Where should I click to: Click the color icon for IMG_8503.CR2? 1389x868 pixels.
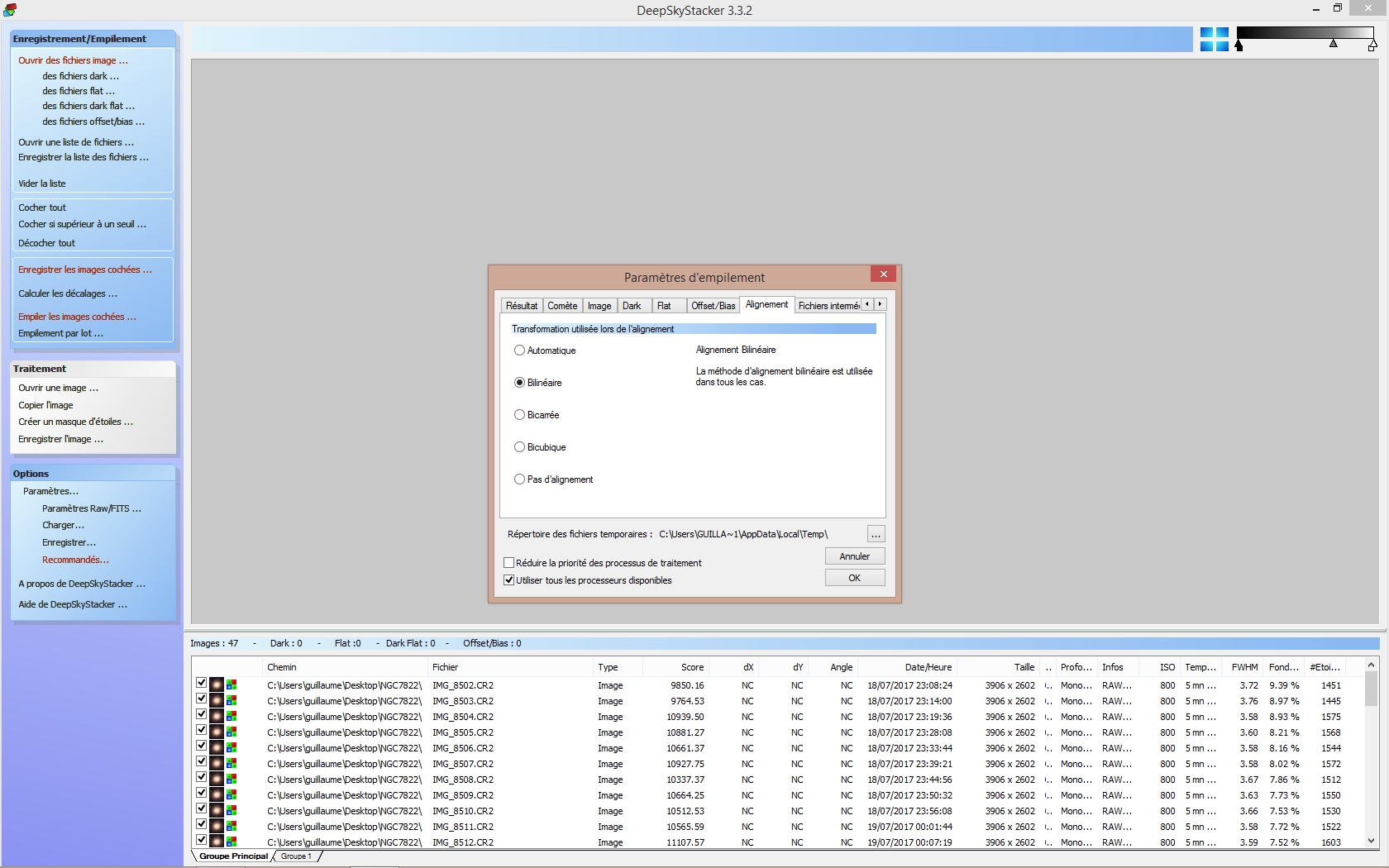231,700
